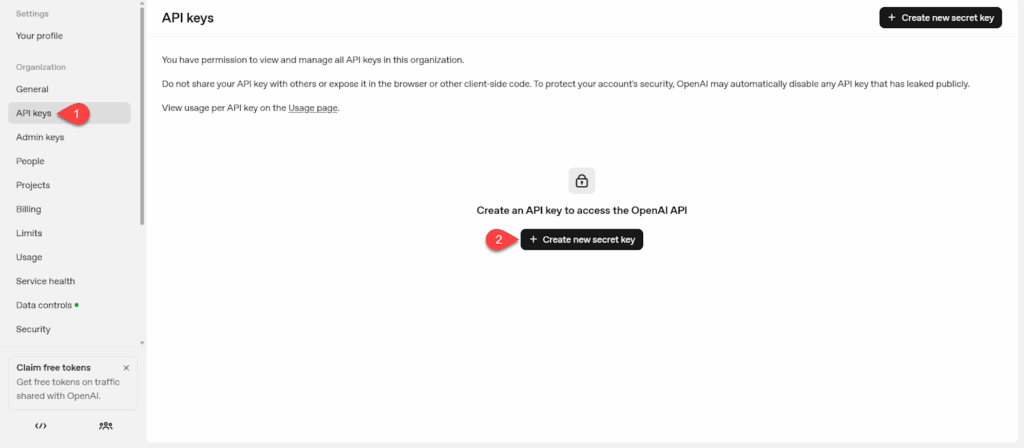This screenshot has width=1024, height=448.
Task: Check the Service health page
Action: 45,281
